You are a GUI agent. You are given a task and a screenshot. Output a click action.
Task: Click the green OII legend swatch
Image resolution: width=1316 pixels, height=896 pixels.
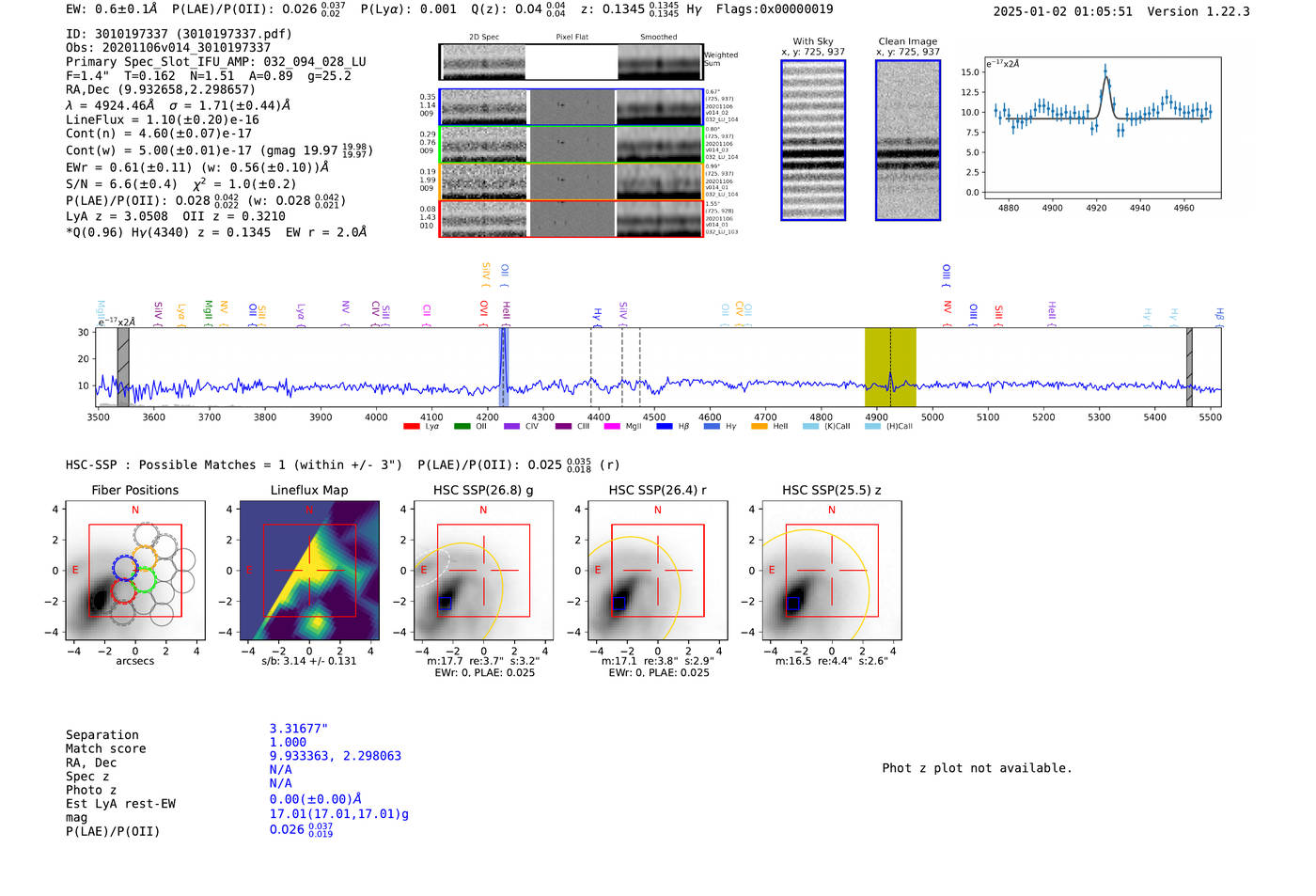(462, 426)
